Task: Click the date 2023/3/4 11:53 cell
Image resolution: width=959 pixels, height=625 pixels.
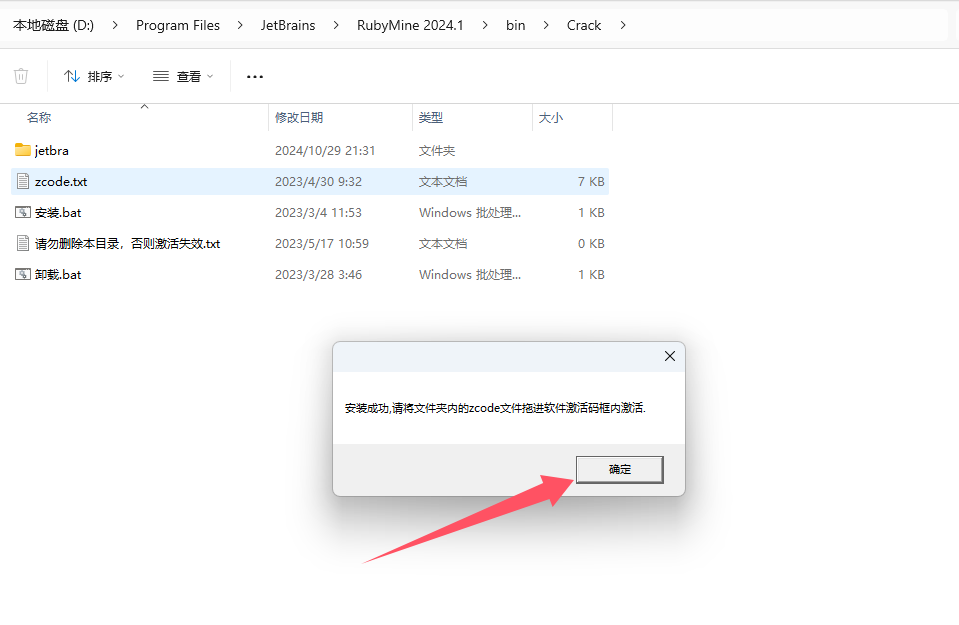Action: point(318,213)
